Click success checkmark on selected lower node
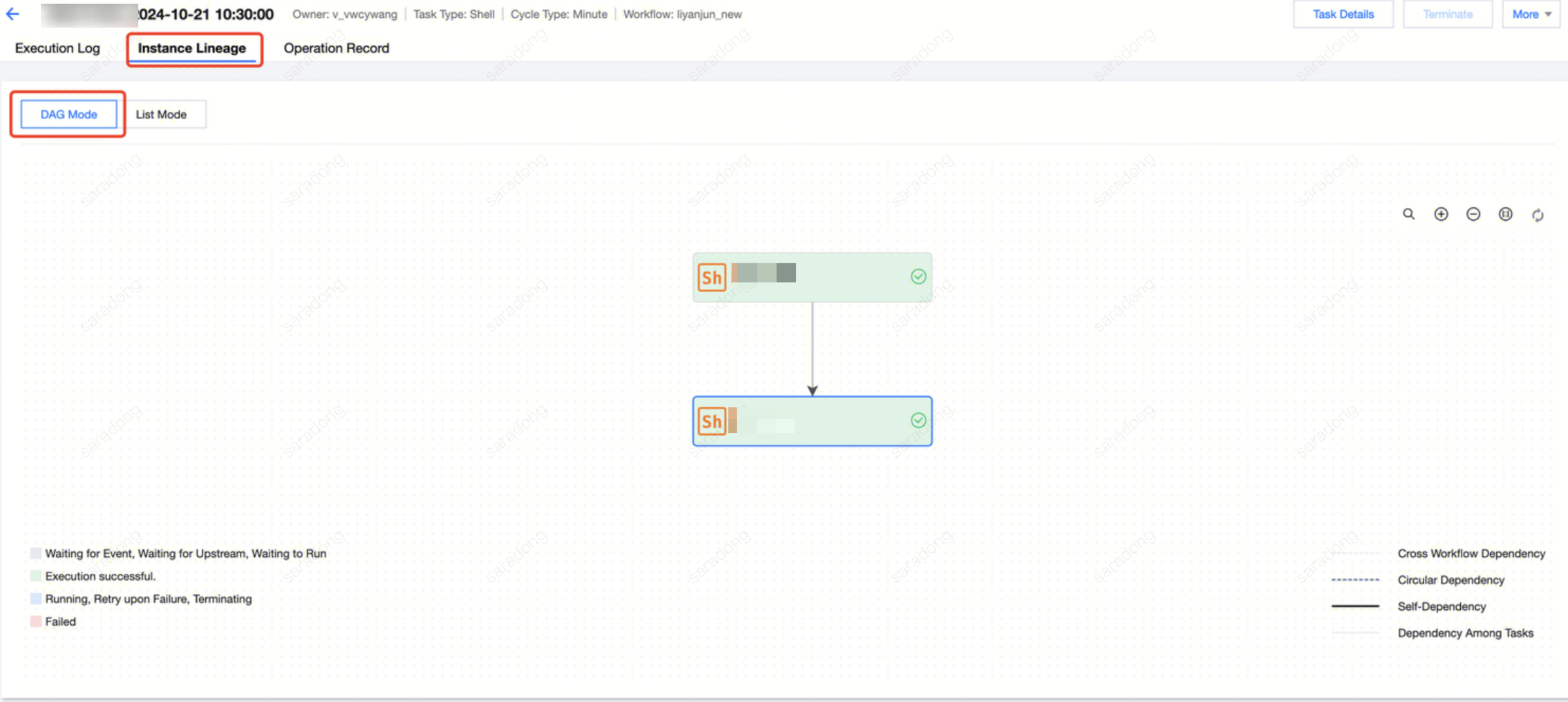The image size is (1568, 702). 918,420
